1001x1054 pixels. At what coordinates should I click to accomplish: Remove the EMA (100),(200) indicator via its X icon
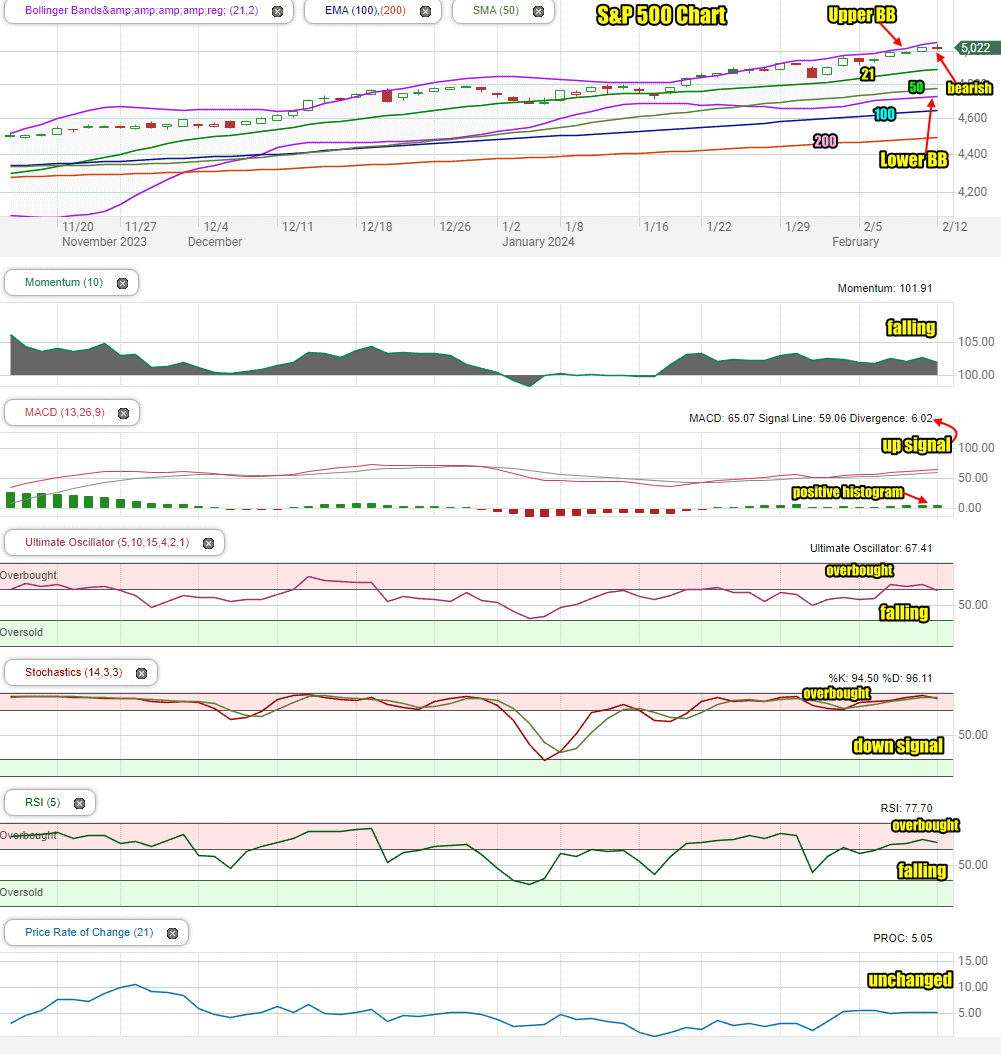(426, 11)
